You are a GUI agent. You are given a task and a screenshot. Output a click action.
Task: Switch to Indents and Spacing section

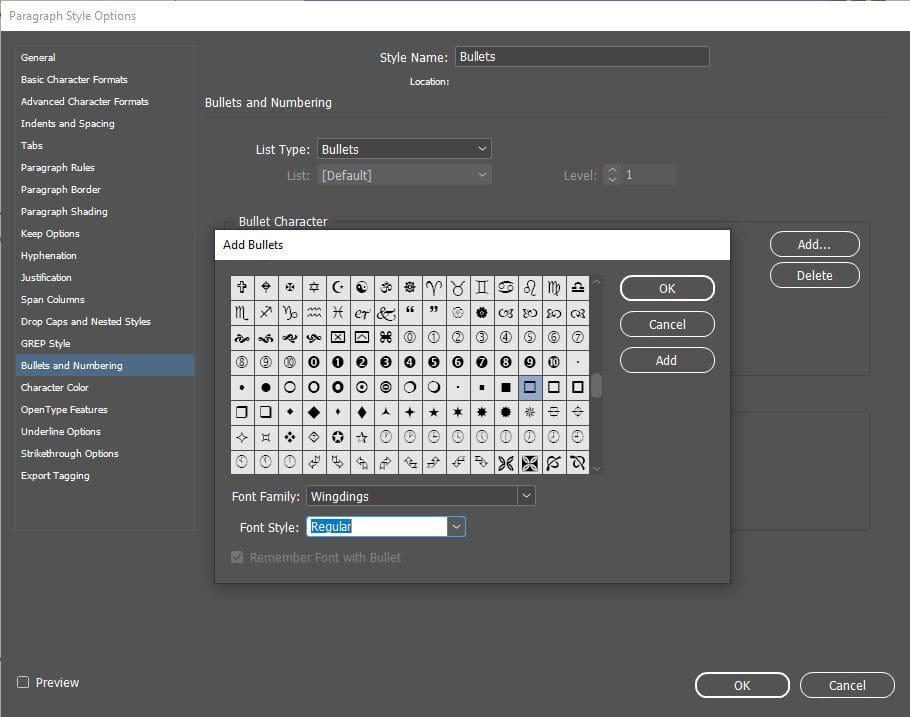67,124
